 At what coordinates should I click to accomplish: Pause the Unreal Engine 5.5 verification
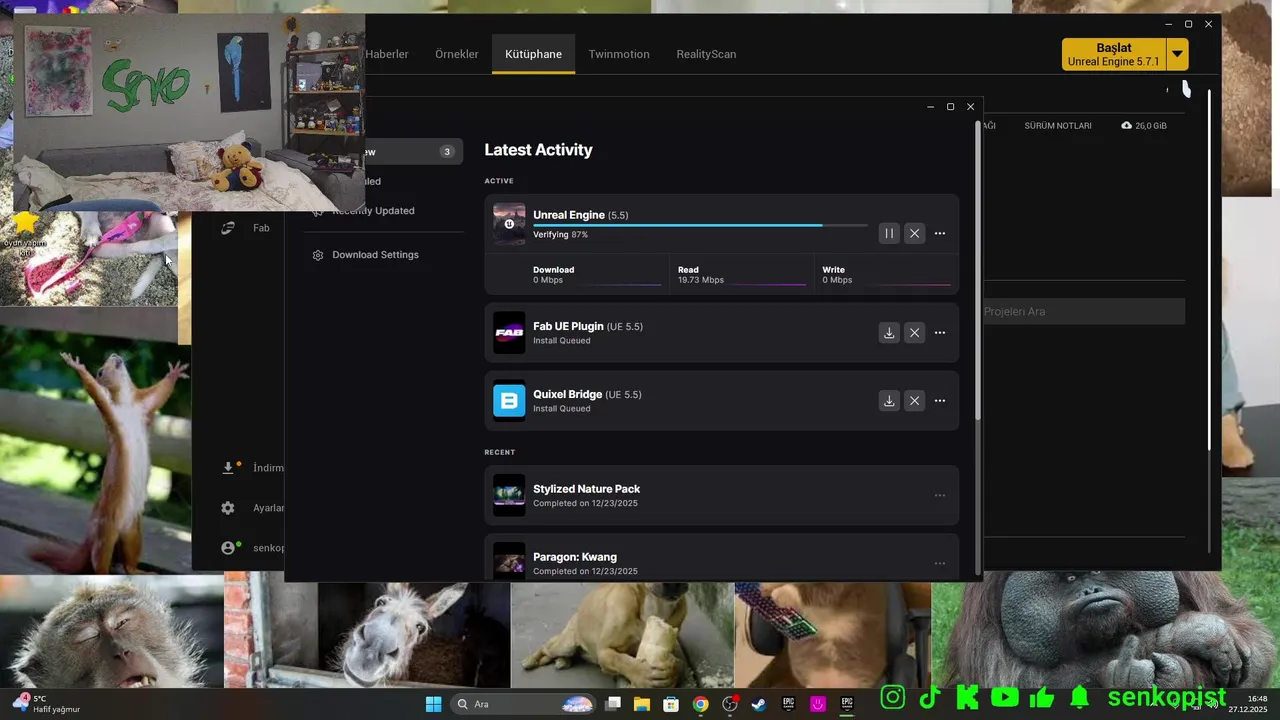click(x=889, y=233)
